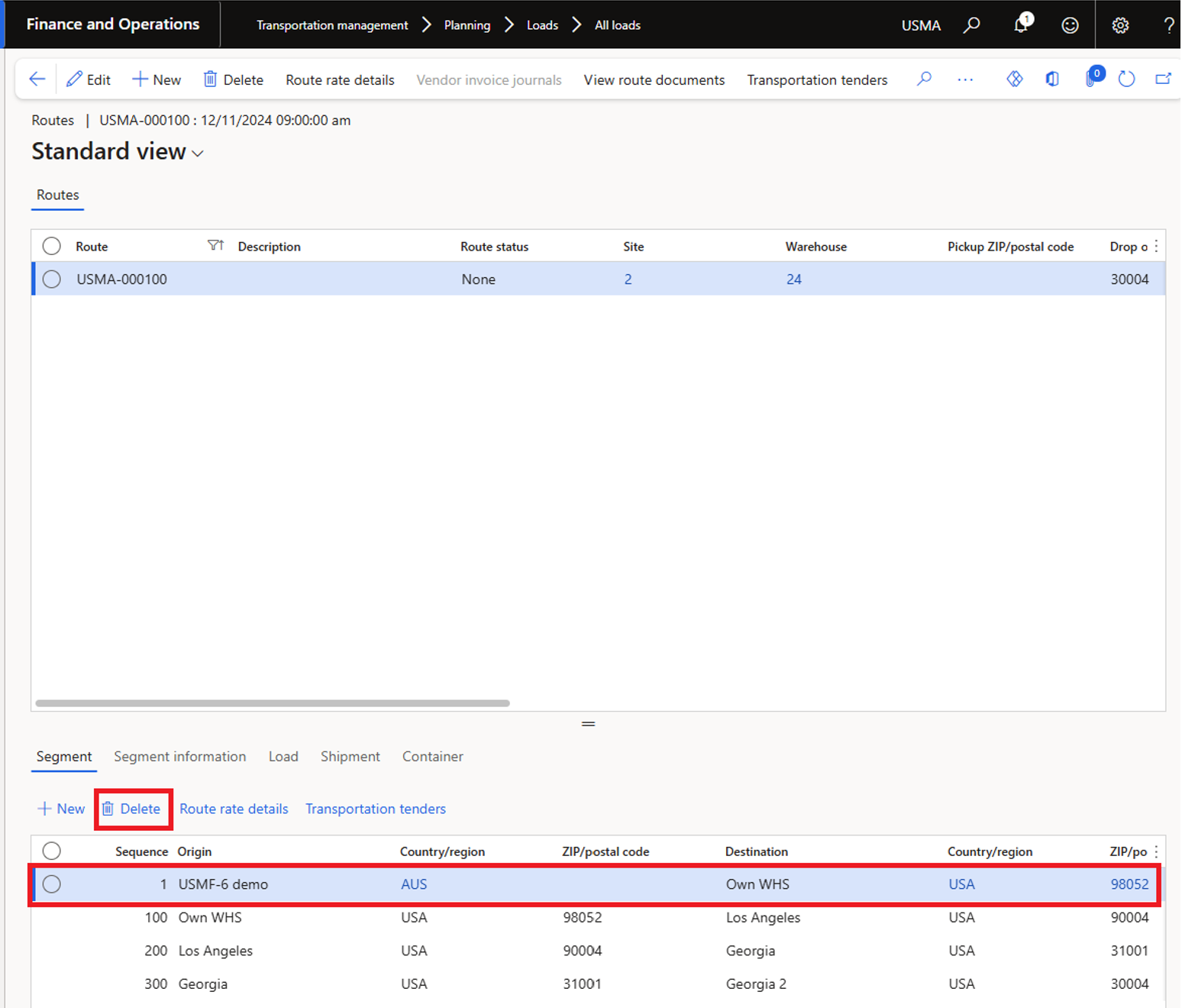Open the Planning breadcrumb
Image resolution: width=1182 pixels, height=1008 pixels.
click(467, 25)
